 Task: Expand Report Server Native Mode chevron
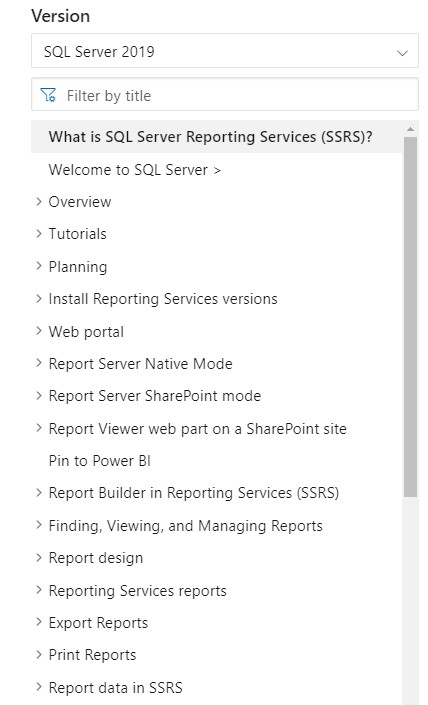pyautogui.click(x=39, y=363)
